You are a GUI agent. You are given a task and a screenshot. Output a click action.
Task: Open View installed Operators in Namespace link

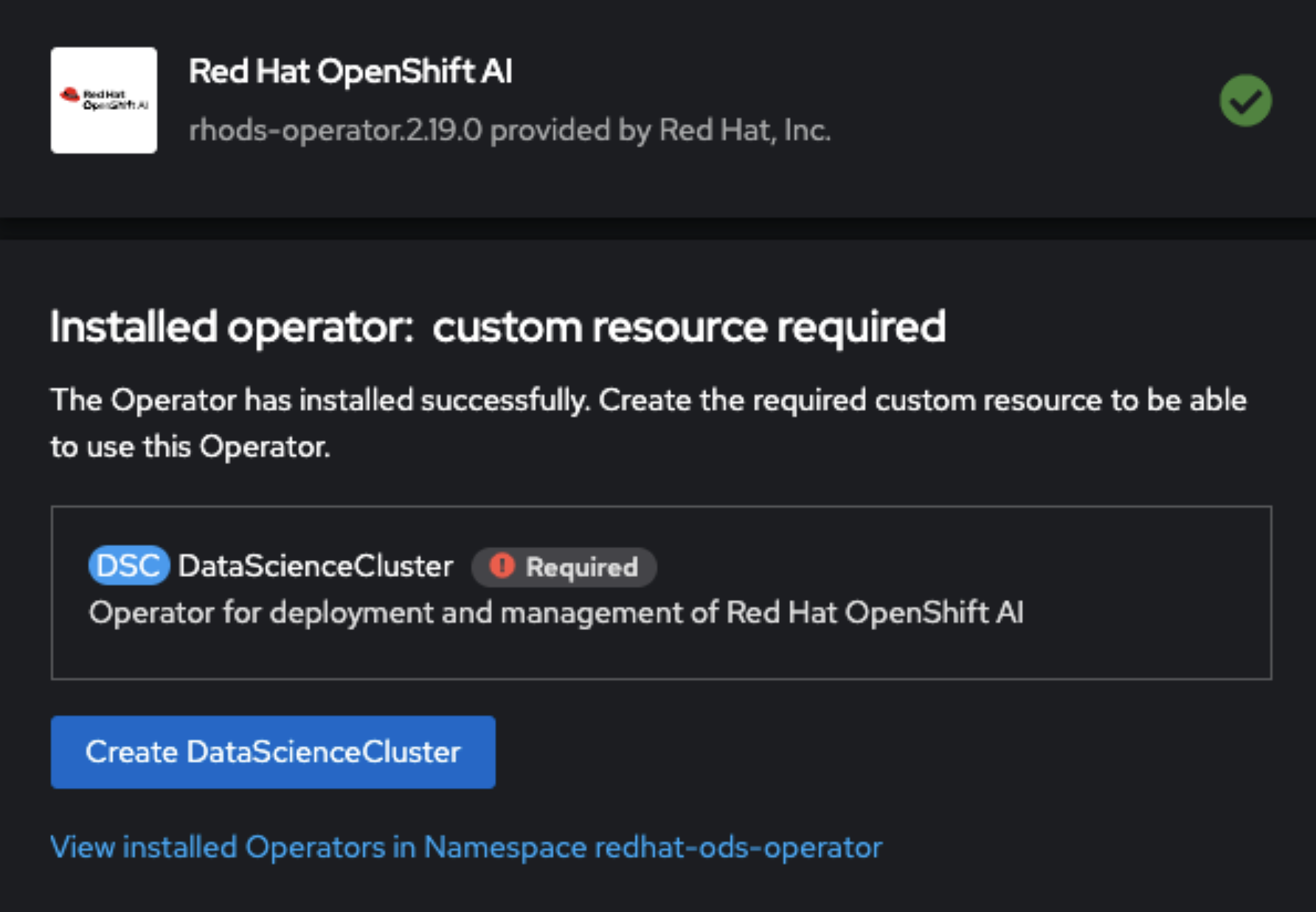pos(465,847)
